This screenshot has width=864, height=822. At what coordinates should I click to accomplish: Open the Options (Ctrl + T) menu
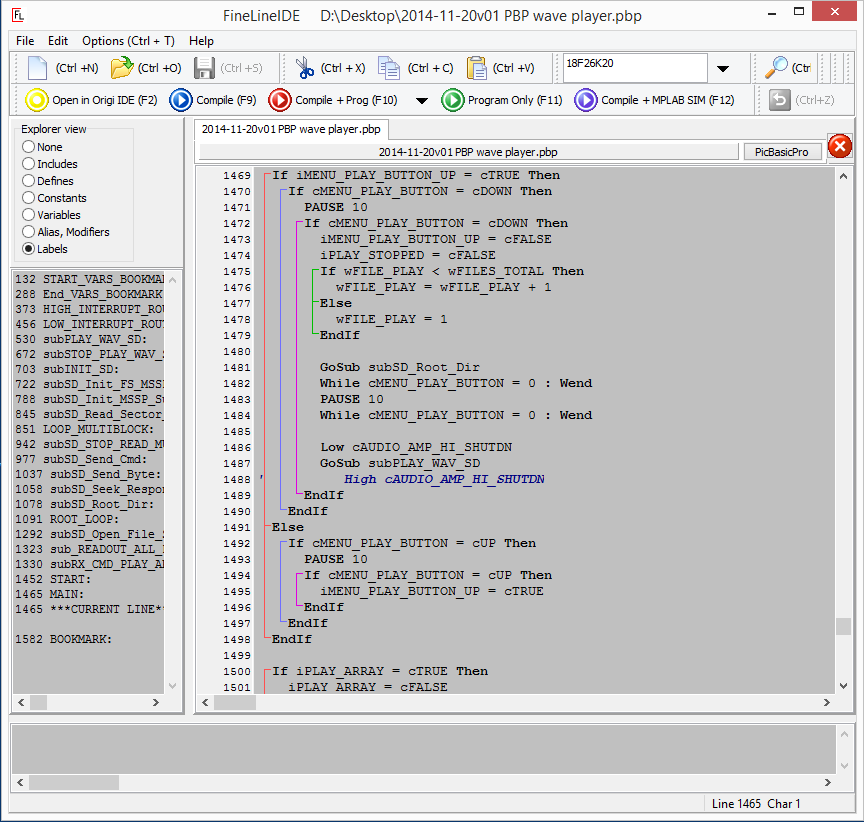pos(128,41)
